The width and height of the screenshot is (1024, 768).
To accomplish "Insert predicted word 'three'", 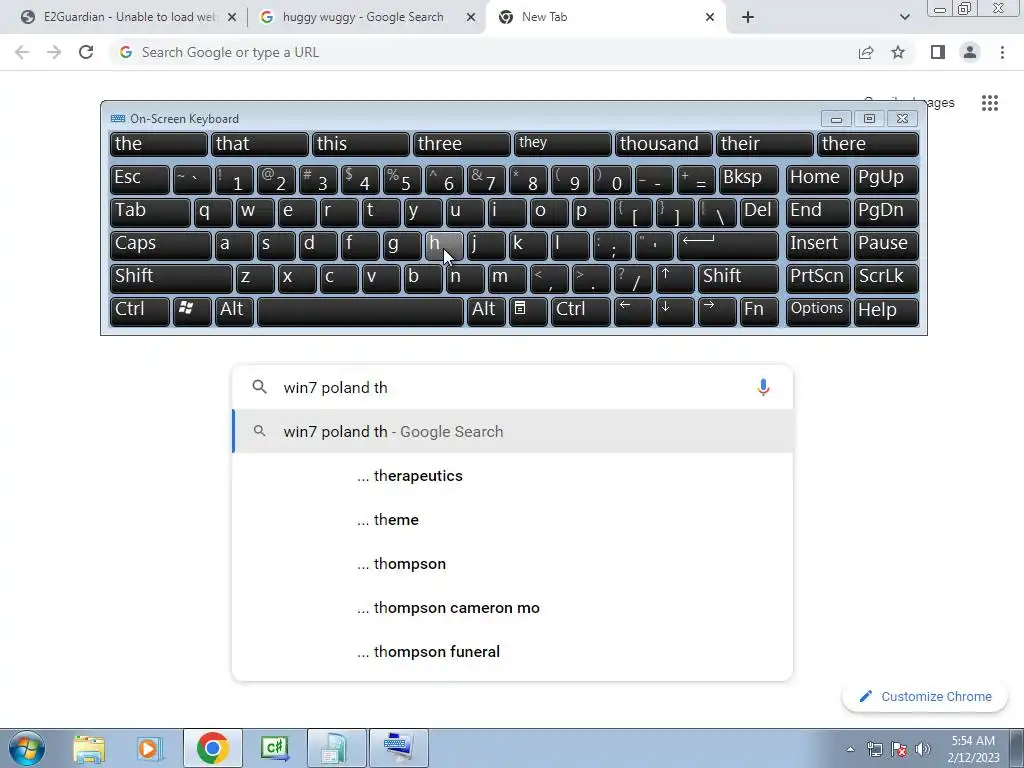I will (x=462, y=144).
